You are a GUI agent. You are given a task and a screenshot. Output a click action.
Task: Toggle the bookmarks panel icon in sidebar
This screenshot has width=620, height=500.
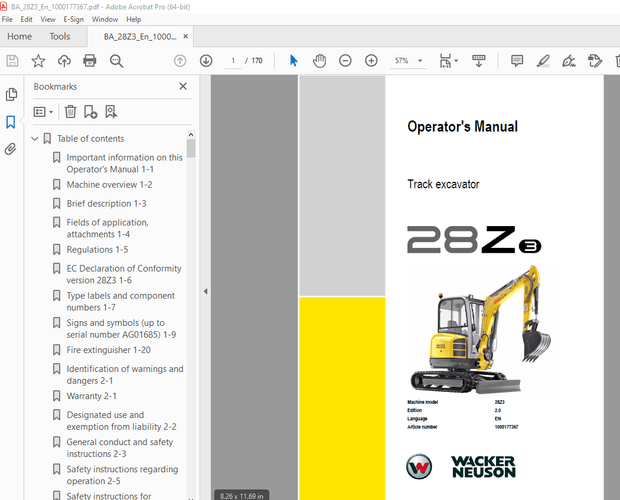pos(11,122)
